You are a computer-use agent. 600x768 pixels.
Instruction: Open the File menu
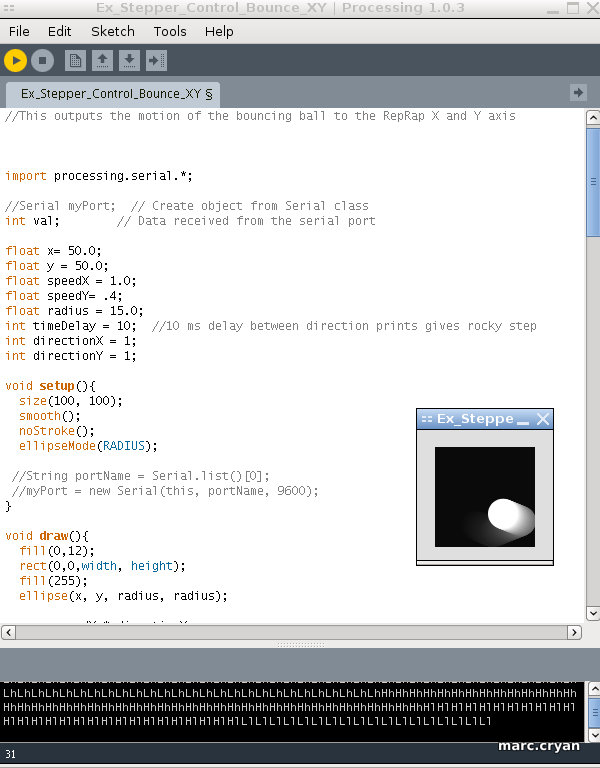(x=19, y=31)
